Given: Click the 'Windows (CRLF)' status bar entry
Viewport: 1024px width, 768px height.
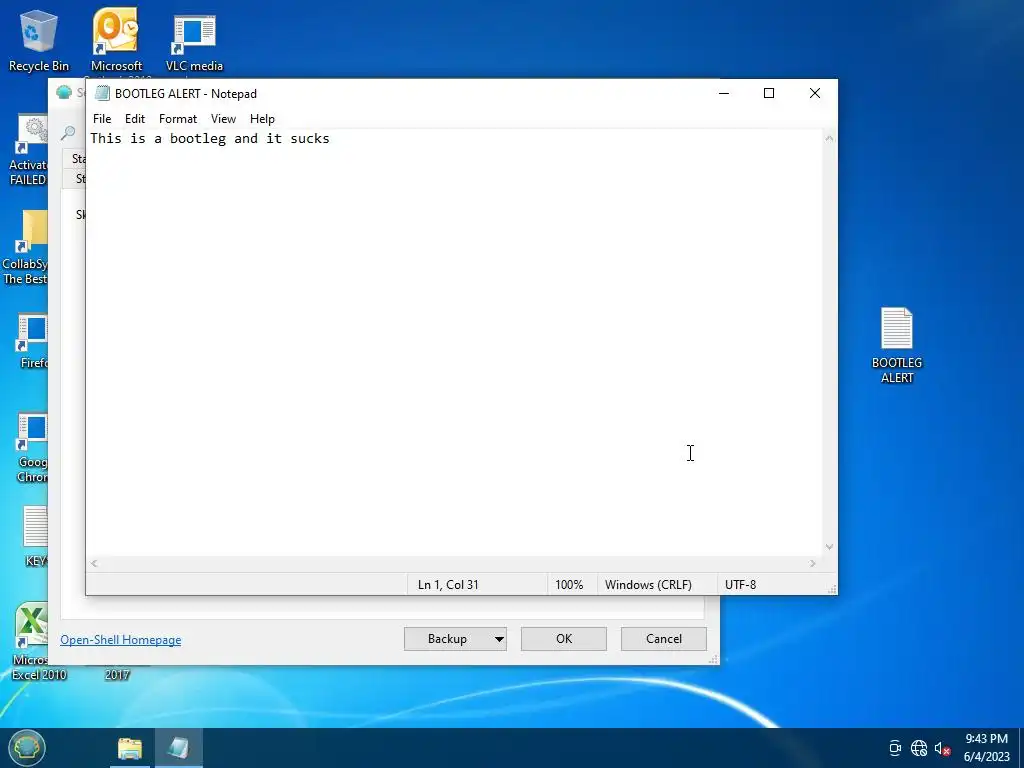Looking at the screenshot, I should [x=648, y=584].
